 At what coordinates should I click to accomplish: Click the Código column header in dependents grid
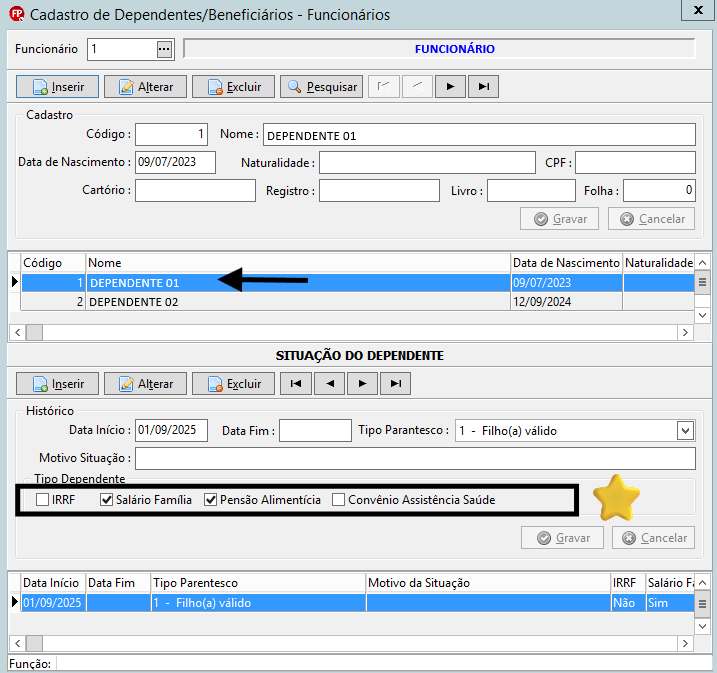point(53,263)
